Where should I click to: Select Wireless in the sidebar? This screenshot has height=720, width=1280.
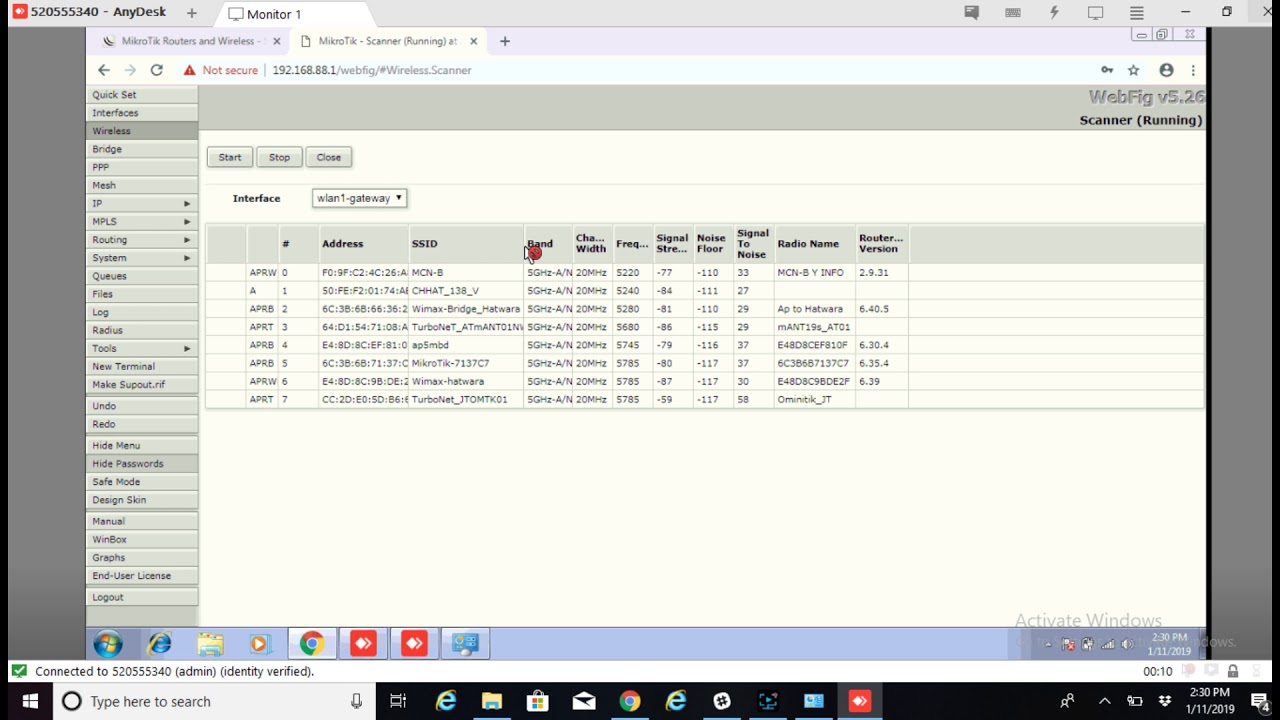point(142,131)
